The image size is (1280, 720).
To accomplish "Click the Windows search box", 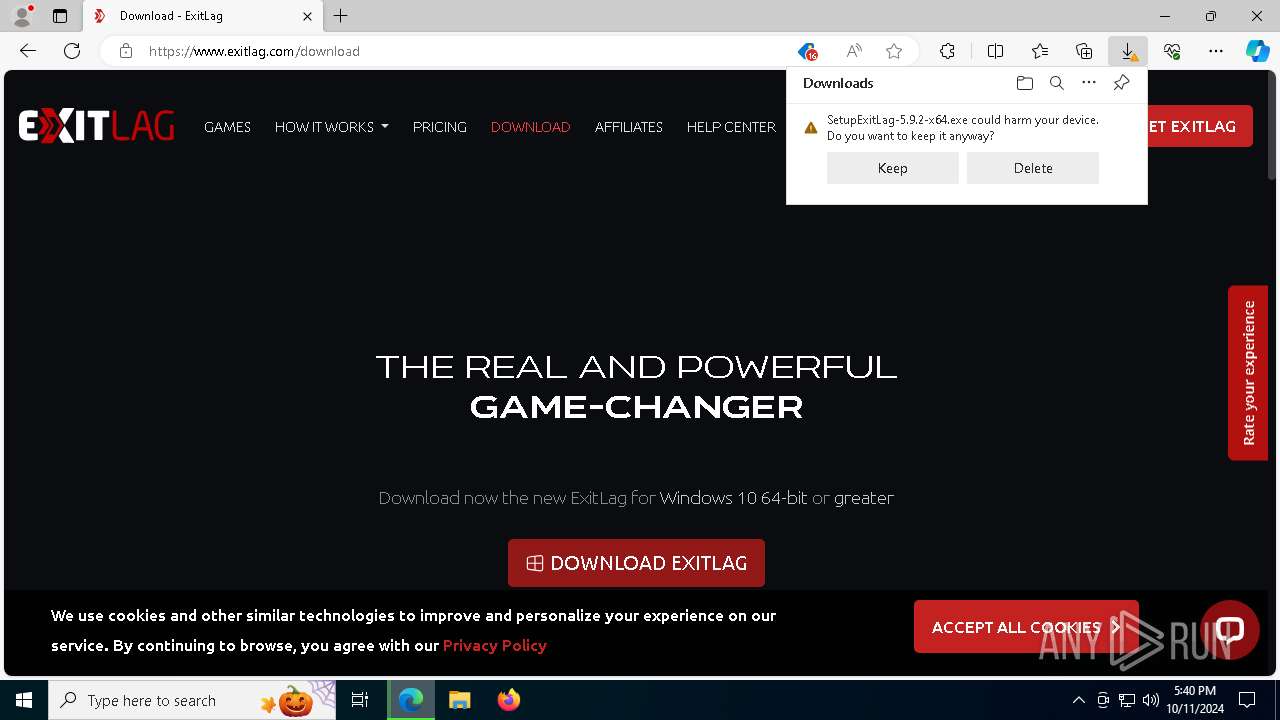I will [x=193, y=700].
